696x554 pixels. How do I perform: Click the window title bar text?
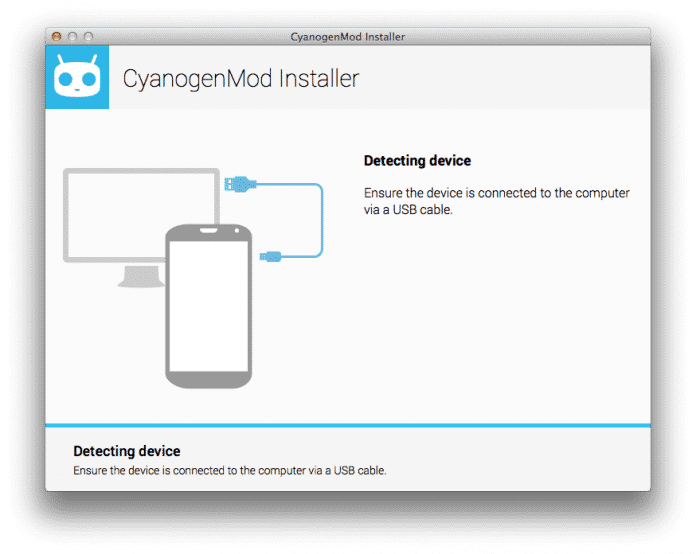tap(347, 37)
